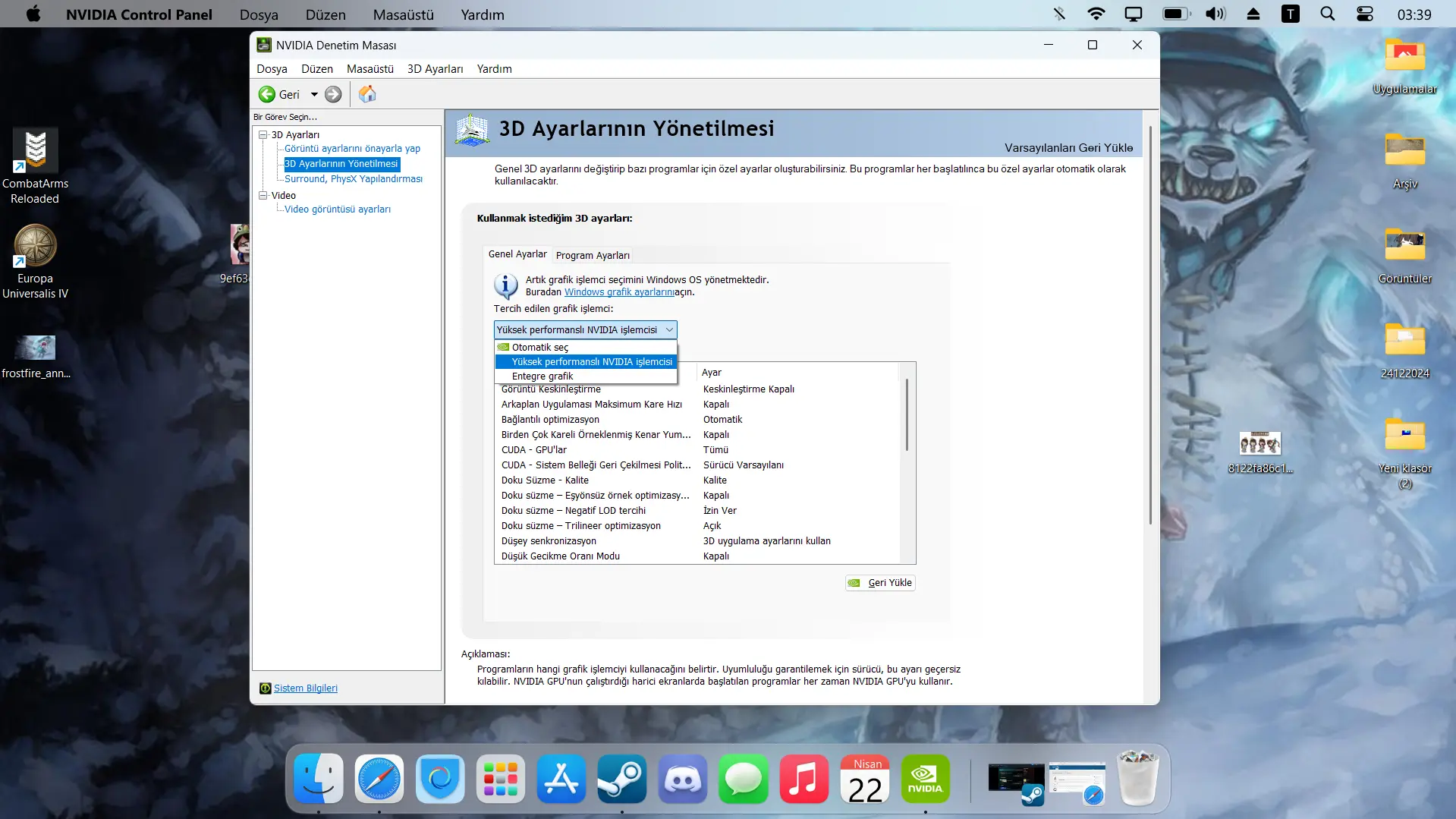Open Yardım menu in NVIDIA Denetim Masası window
The image size is (1456, 819).
pos(494,69)
